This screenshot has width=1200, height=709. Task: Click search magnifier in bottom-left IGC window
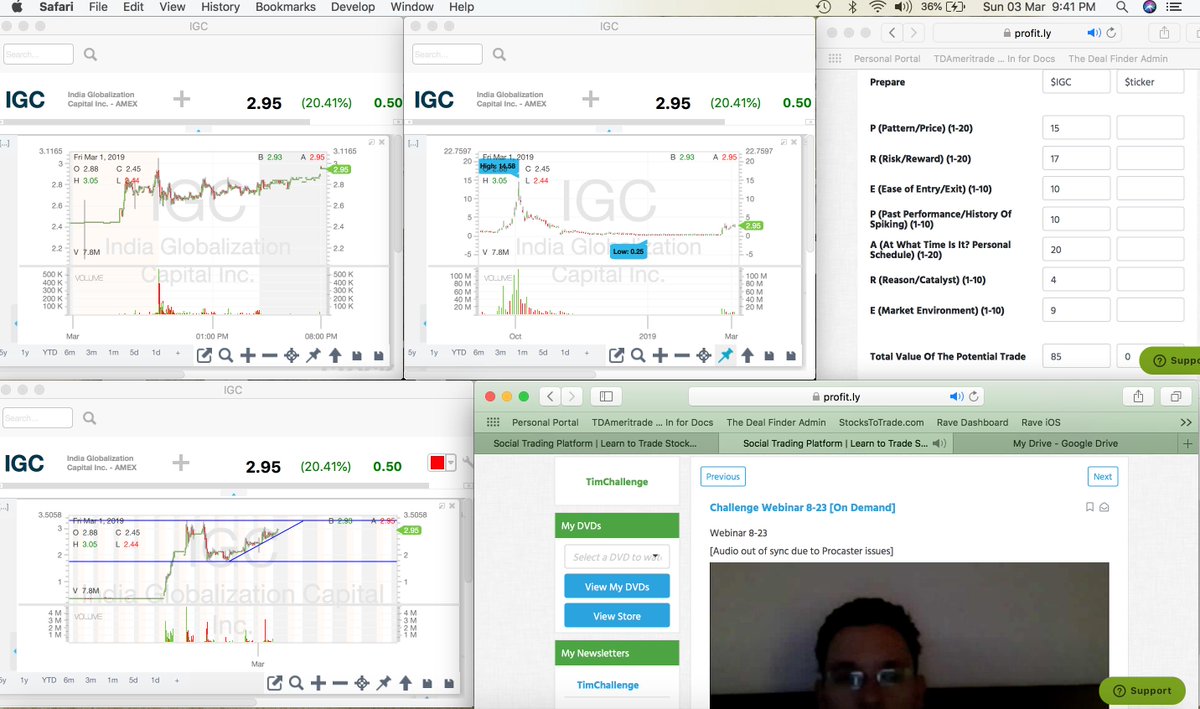[91, 418]
